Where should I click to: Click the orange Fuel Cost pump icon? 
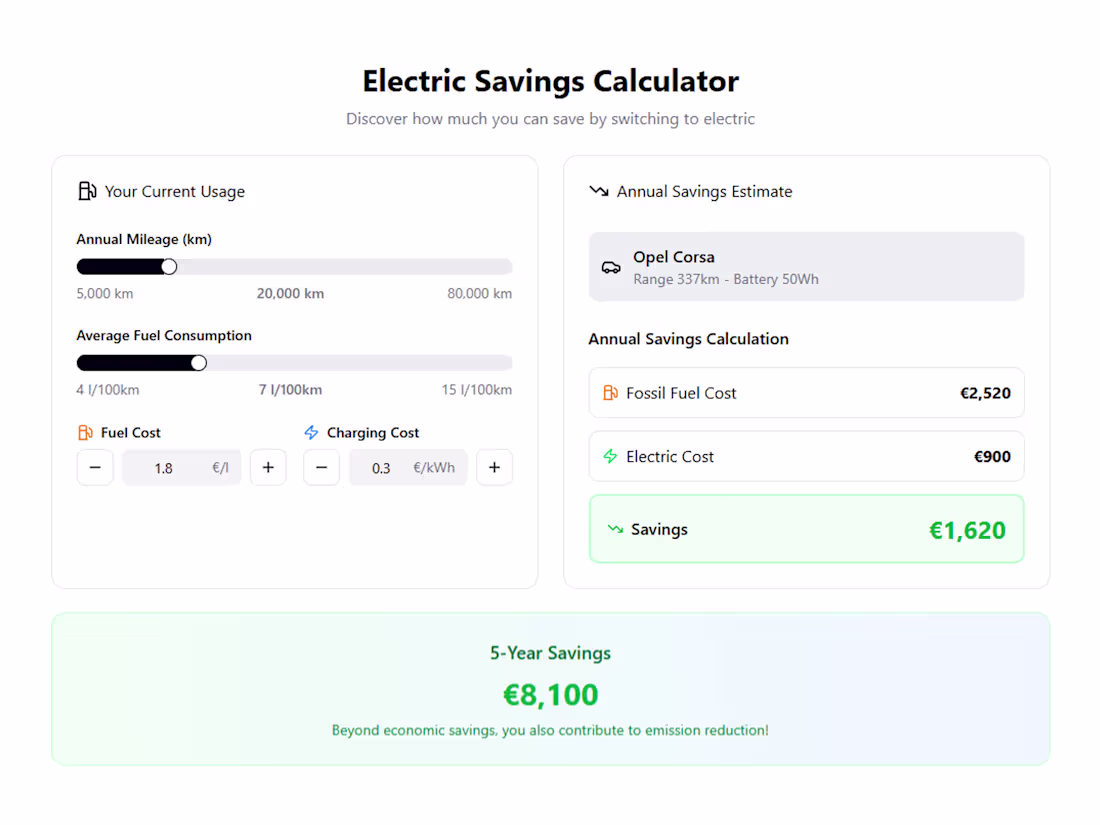tap(84, 432)
